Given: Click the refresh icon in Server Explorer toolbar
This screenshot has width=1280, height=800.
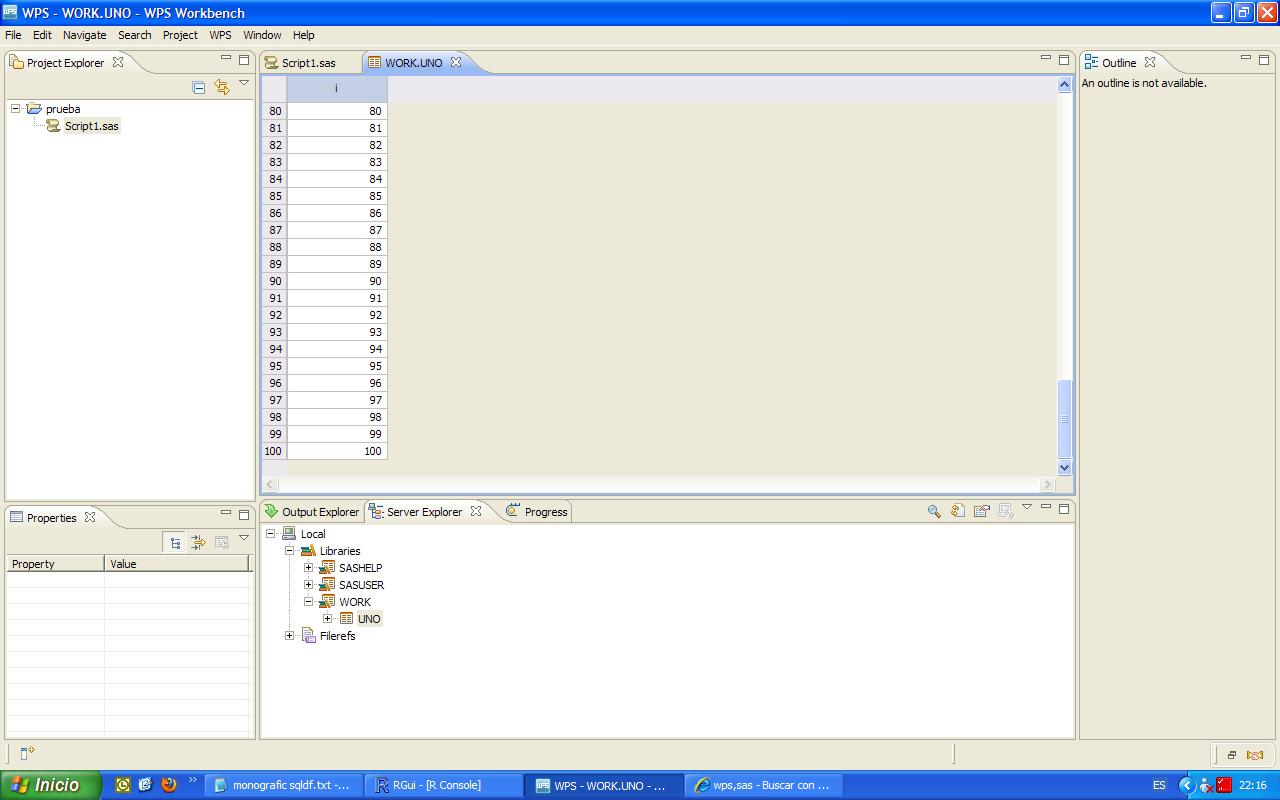Looking at the screenshot, I should 958,511.
